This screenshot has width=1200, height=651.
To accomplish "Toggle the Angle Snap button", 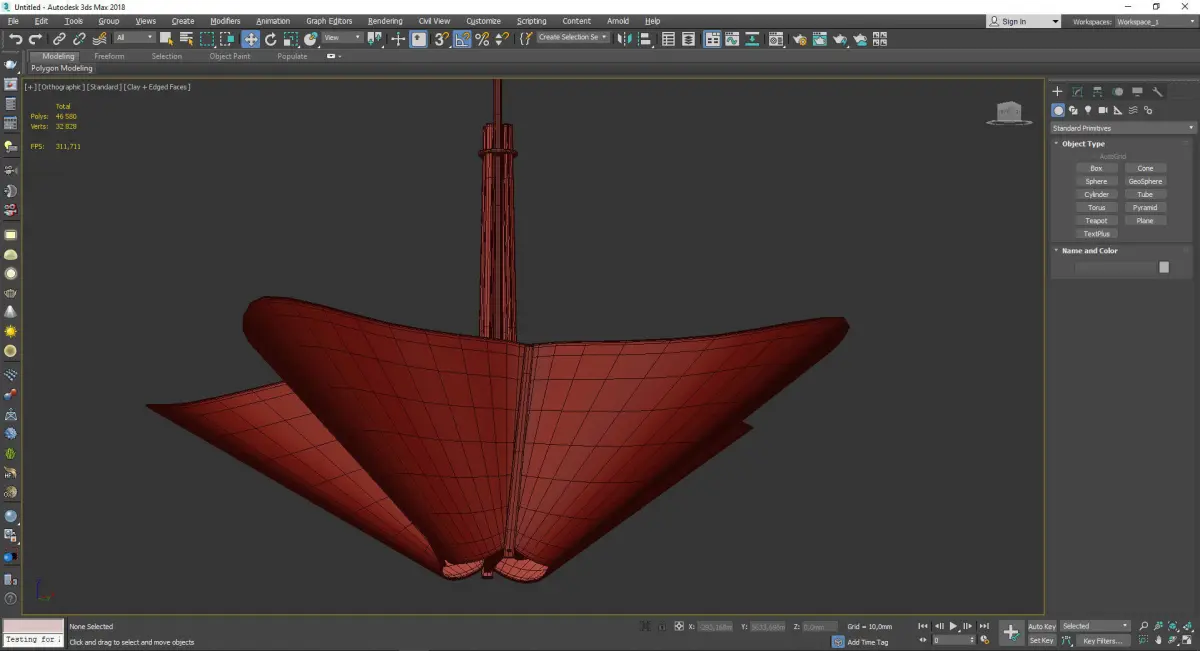I will [x=462, y=39].
